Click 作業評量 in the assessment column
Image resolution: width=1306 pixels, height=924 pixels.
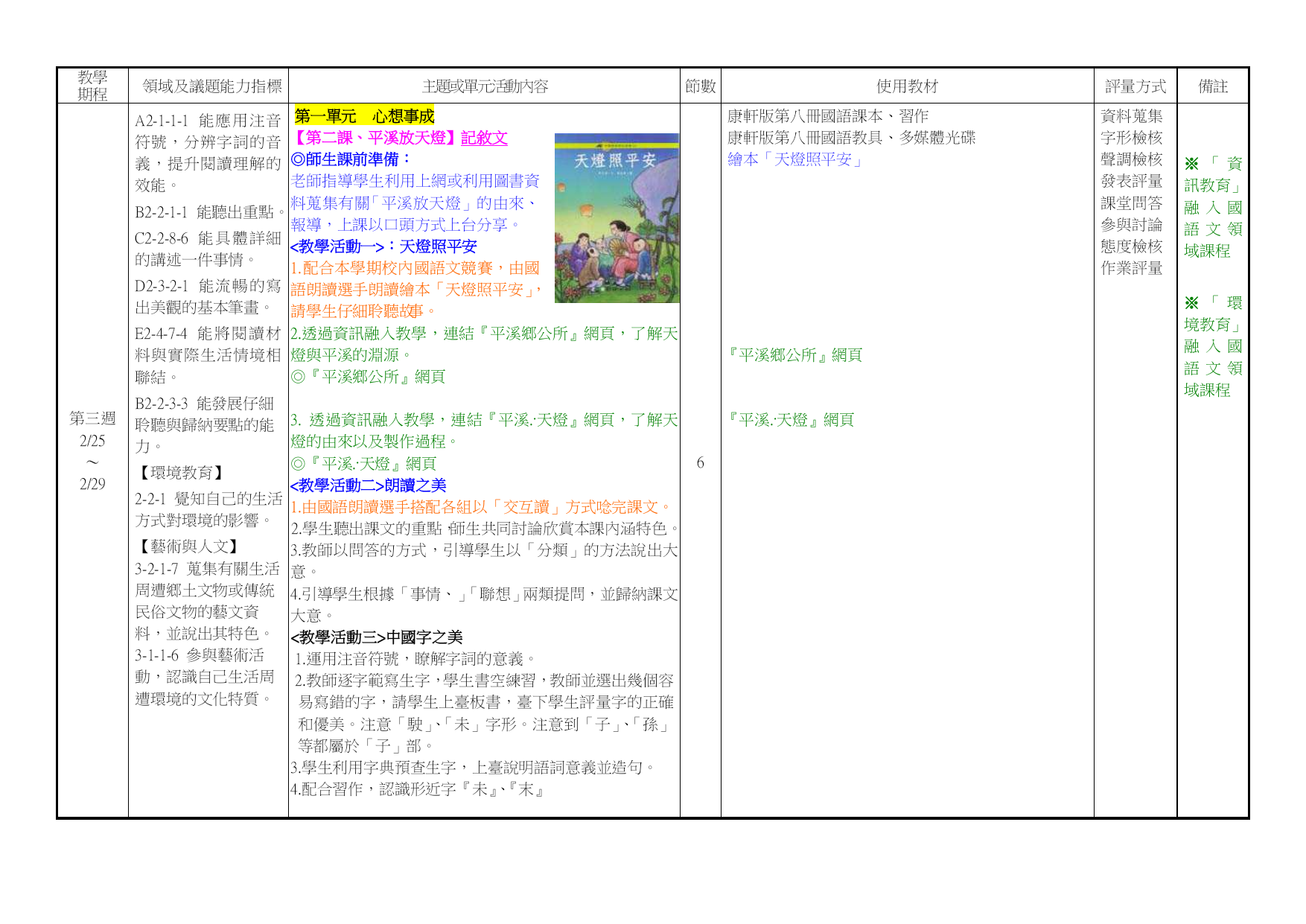pos(1132,268)
